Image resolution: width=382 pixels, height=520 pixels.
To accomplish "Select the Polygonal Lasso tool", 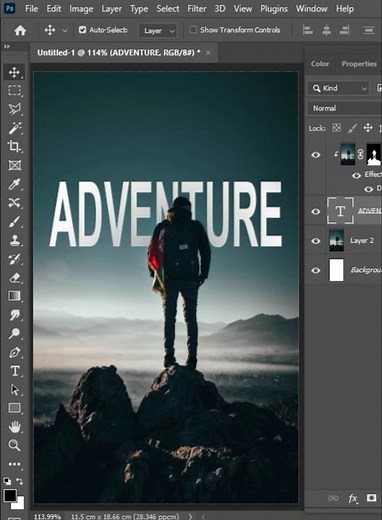I will (14, 109).
